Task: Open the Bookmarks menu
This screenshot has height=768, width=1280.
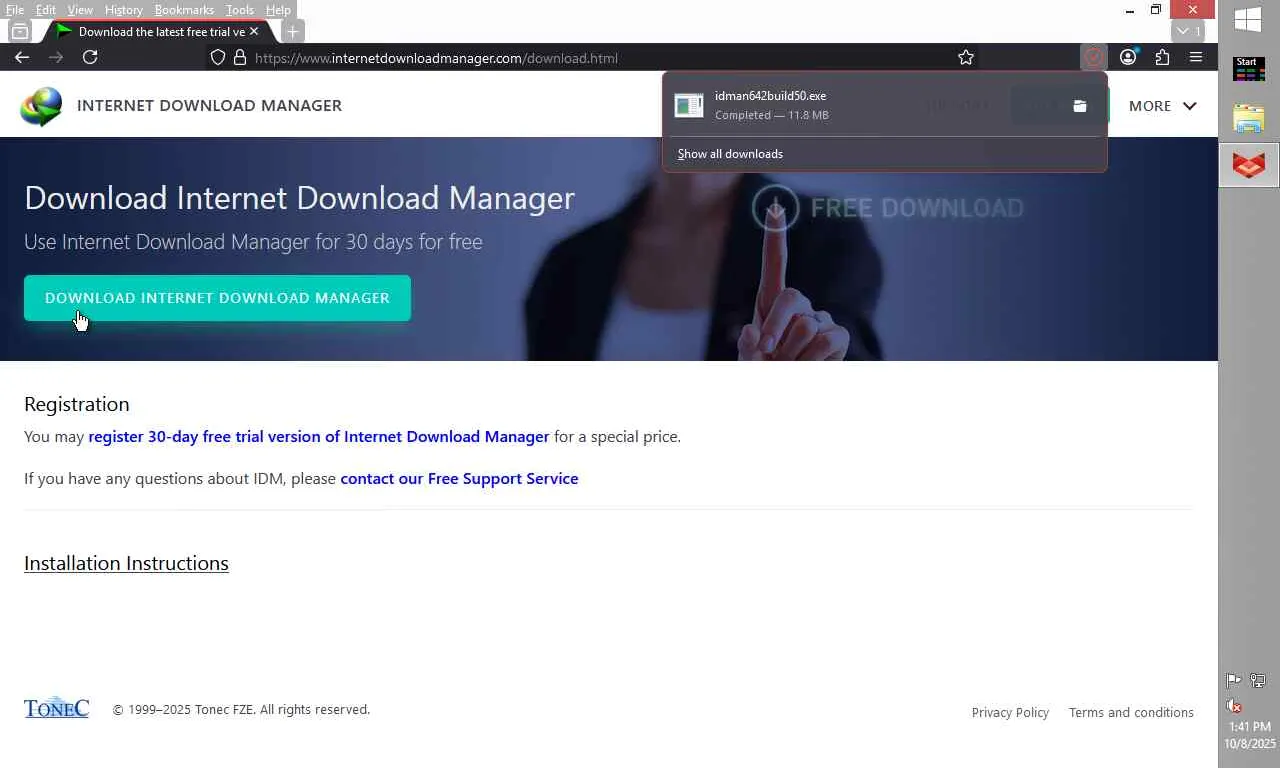Action: tap(184, 10)
